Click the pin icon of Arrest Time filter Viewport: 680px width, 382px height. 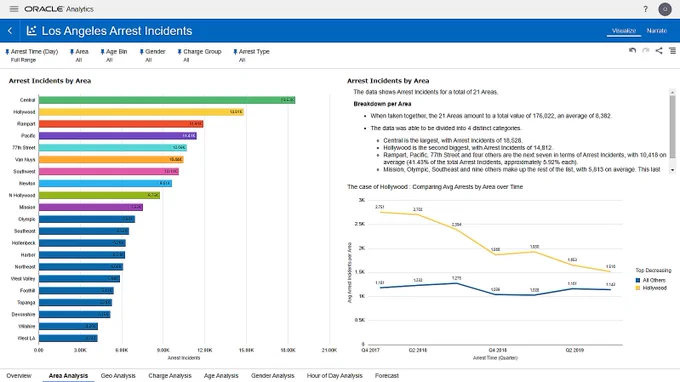click(x=7, y=52)
